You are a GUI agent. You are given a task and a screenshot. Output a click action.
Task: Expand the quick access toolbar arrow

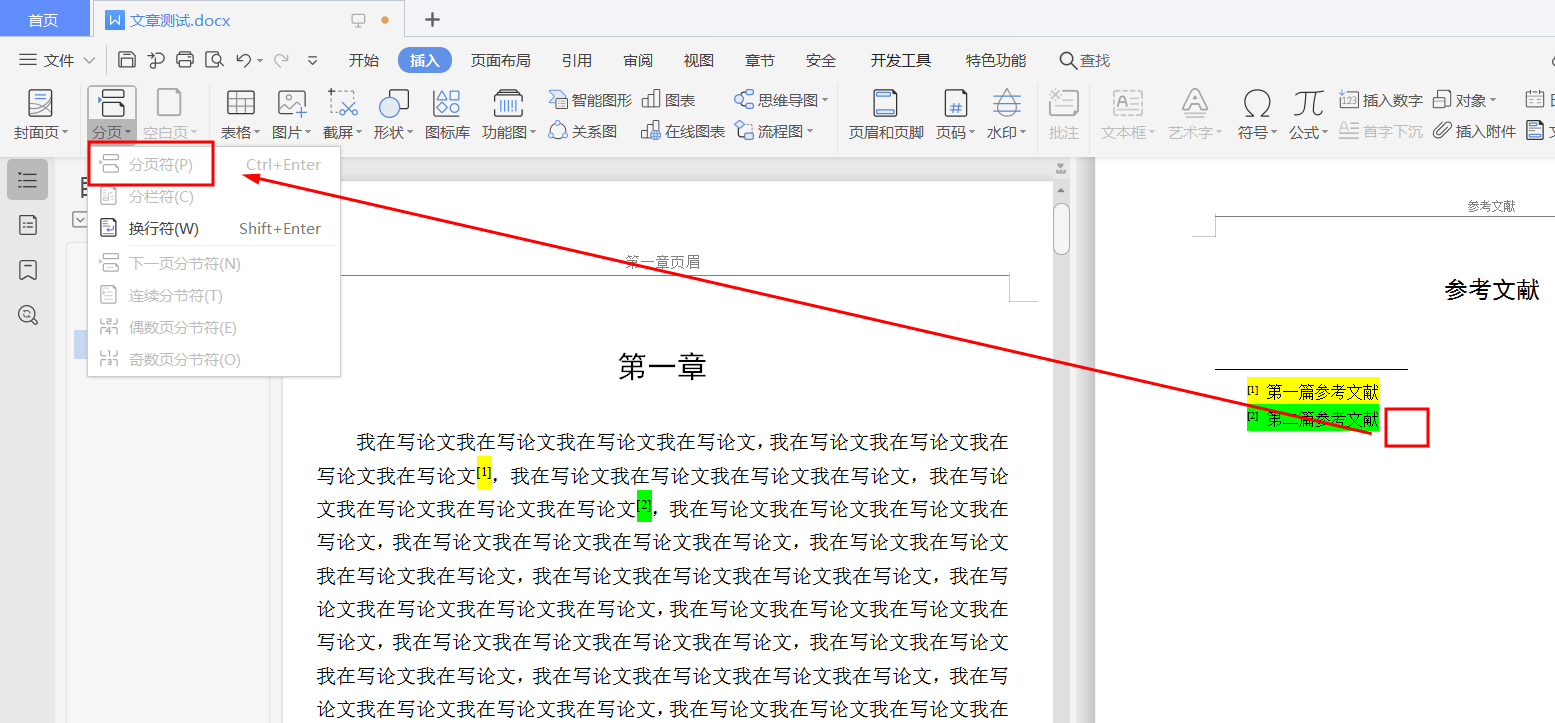click(x=312, y=60)
